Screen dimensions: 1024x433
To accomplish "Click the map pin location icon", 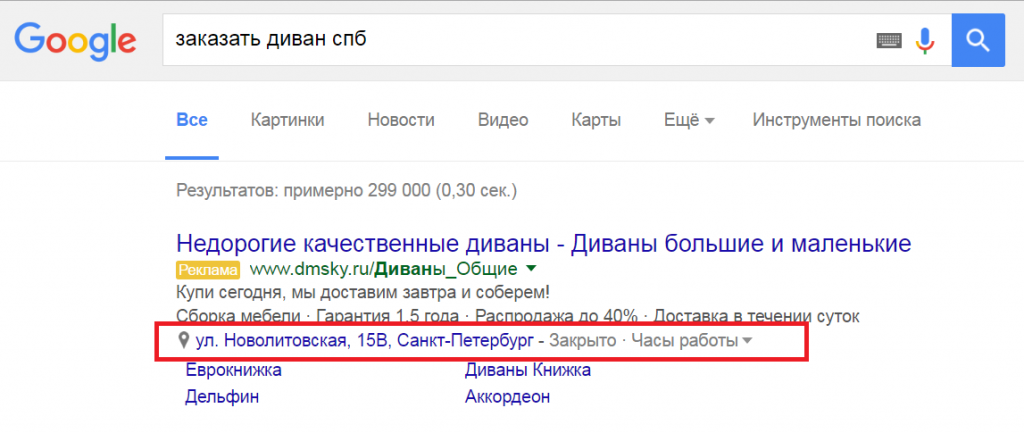I will 184,340.
